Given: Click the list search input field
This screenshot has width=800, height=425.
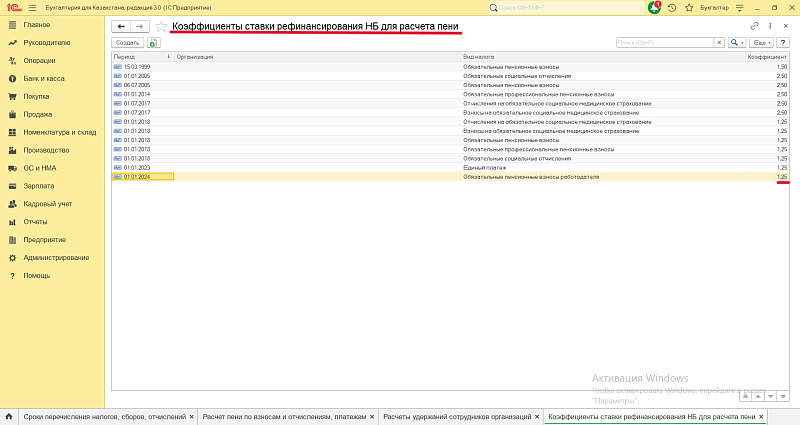Looking at the screenshot, I should click(x=665, y=43).
